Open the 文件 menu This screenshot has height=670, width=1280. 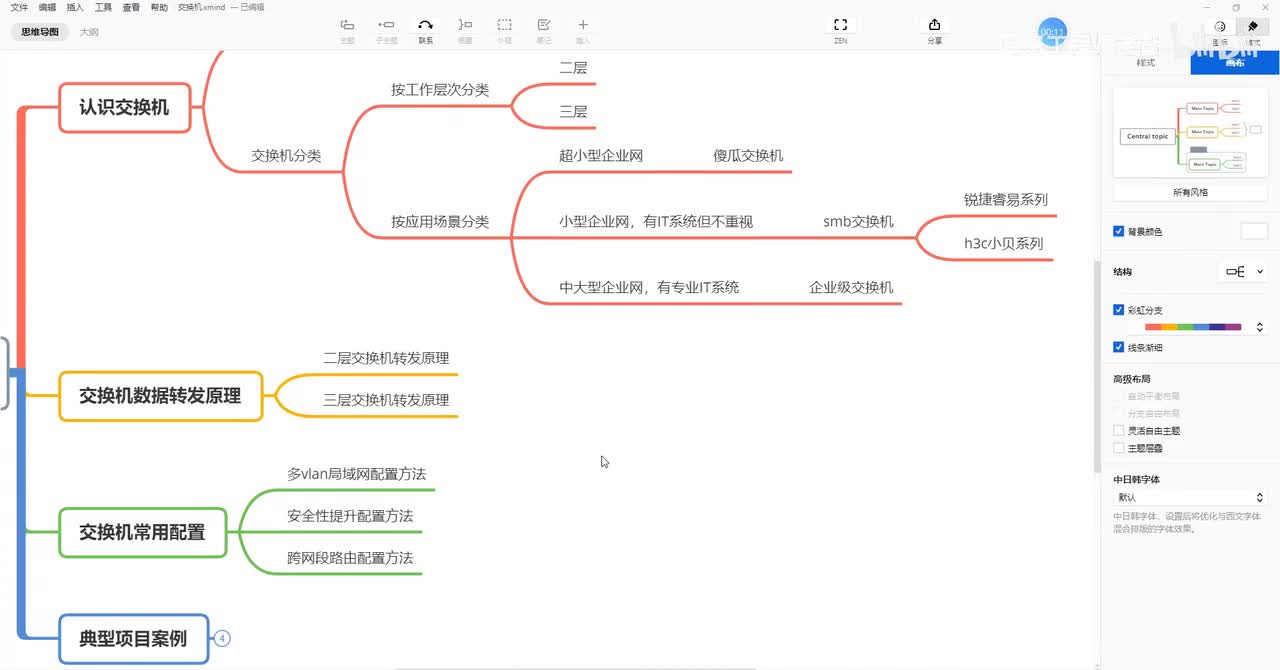[x=19, y=7]
